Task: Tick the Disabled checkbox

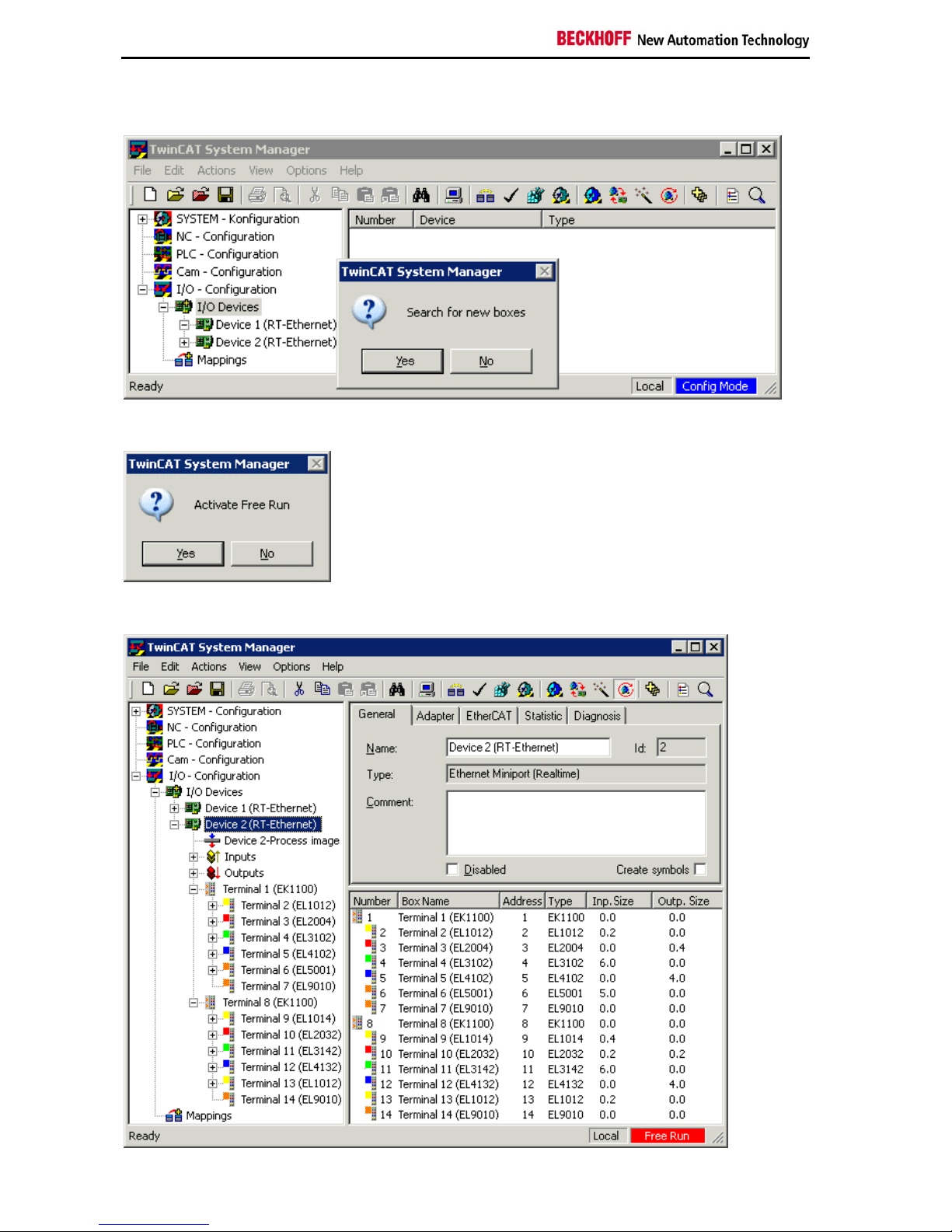Action: pos(452,869)
